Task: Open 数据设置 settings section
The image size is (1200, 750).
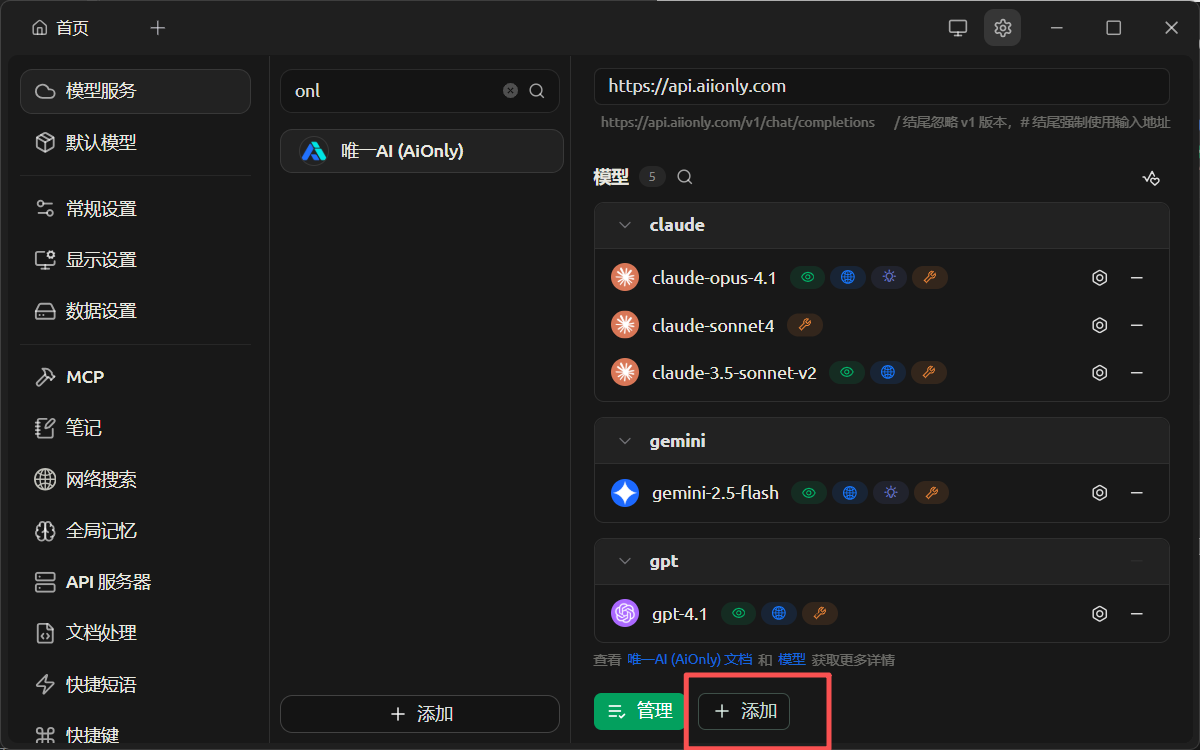Action: pyautogui.click(x=135, y=311)
